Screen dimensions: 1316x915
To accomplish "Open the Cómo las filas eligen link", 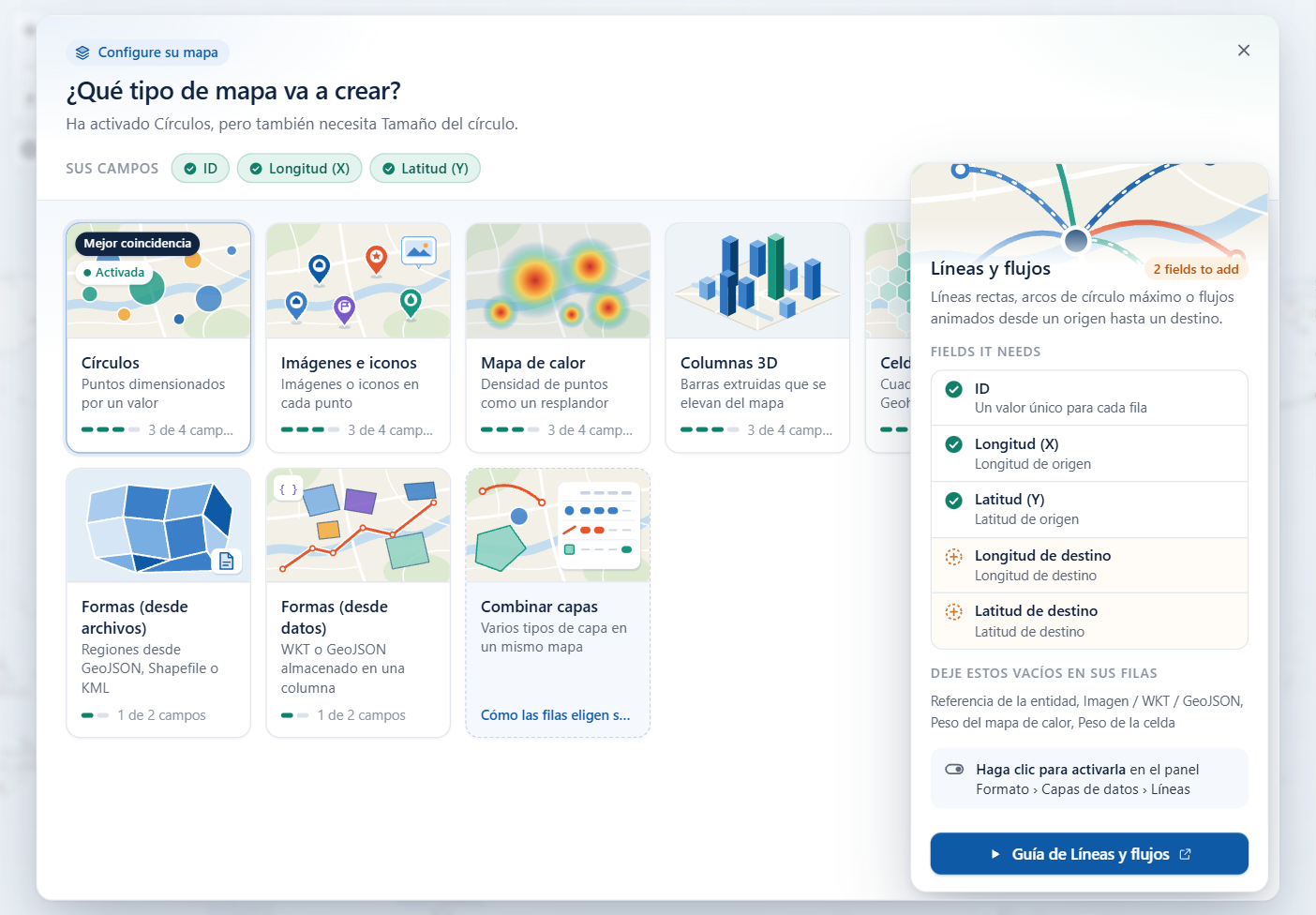I will pyautogui.click(x=555, y=715).
